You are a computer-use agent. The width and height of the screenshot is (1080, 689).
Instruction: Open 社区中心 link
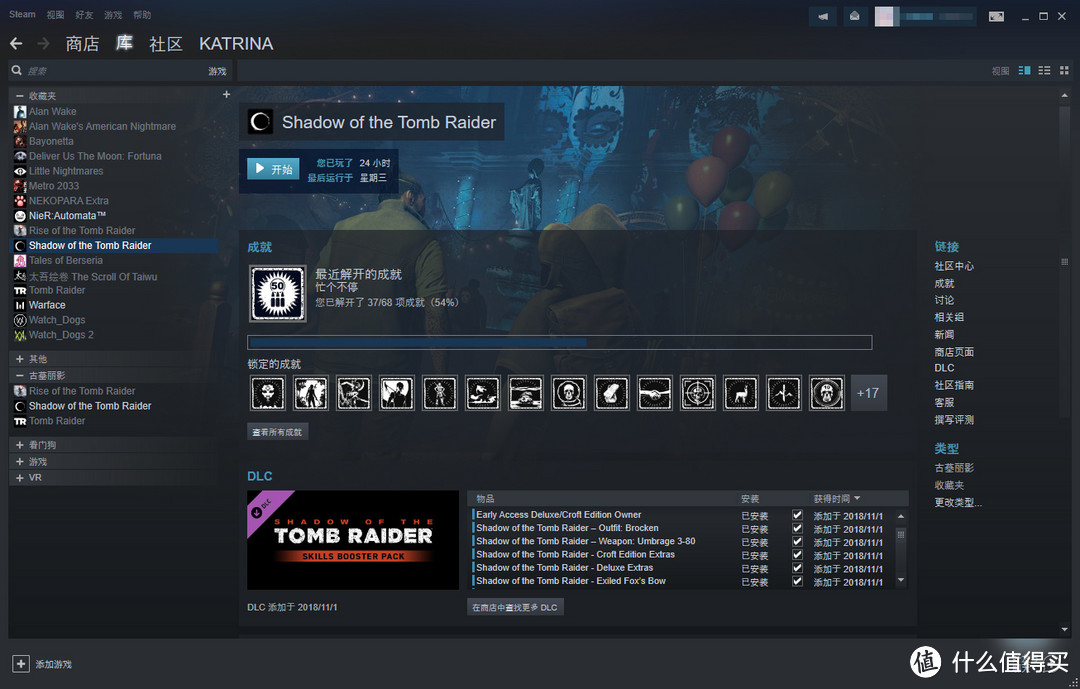[x=954, y=266]
